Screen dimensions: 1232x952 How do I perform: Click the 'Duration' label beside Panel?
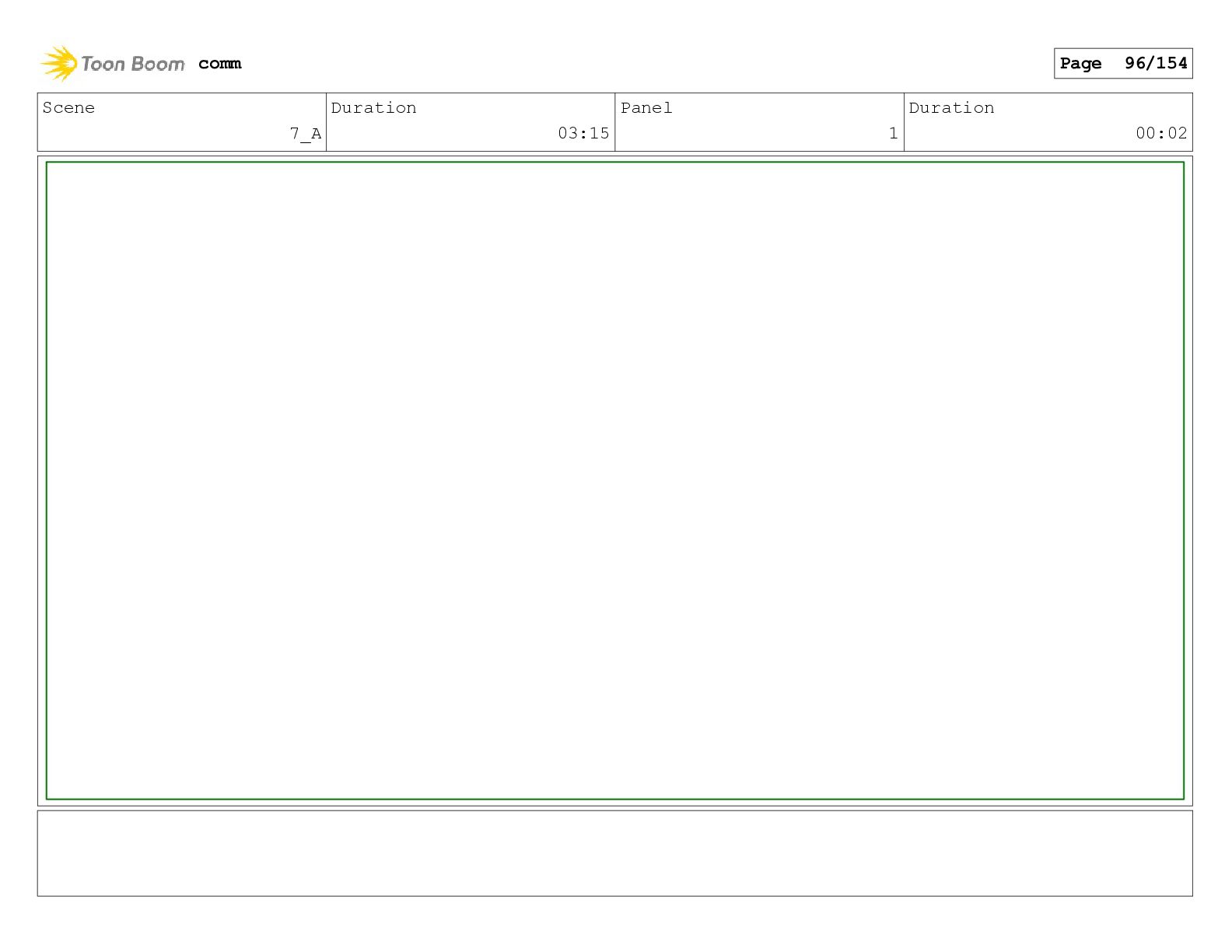coord(951,107)
